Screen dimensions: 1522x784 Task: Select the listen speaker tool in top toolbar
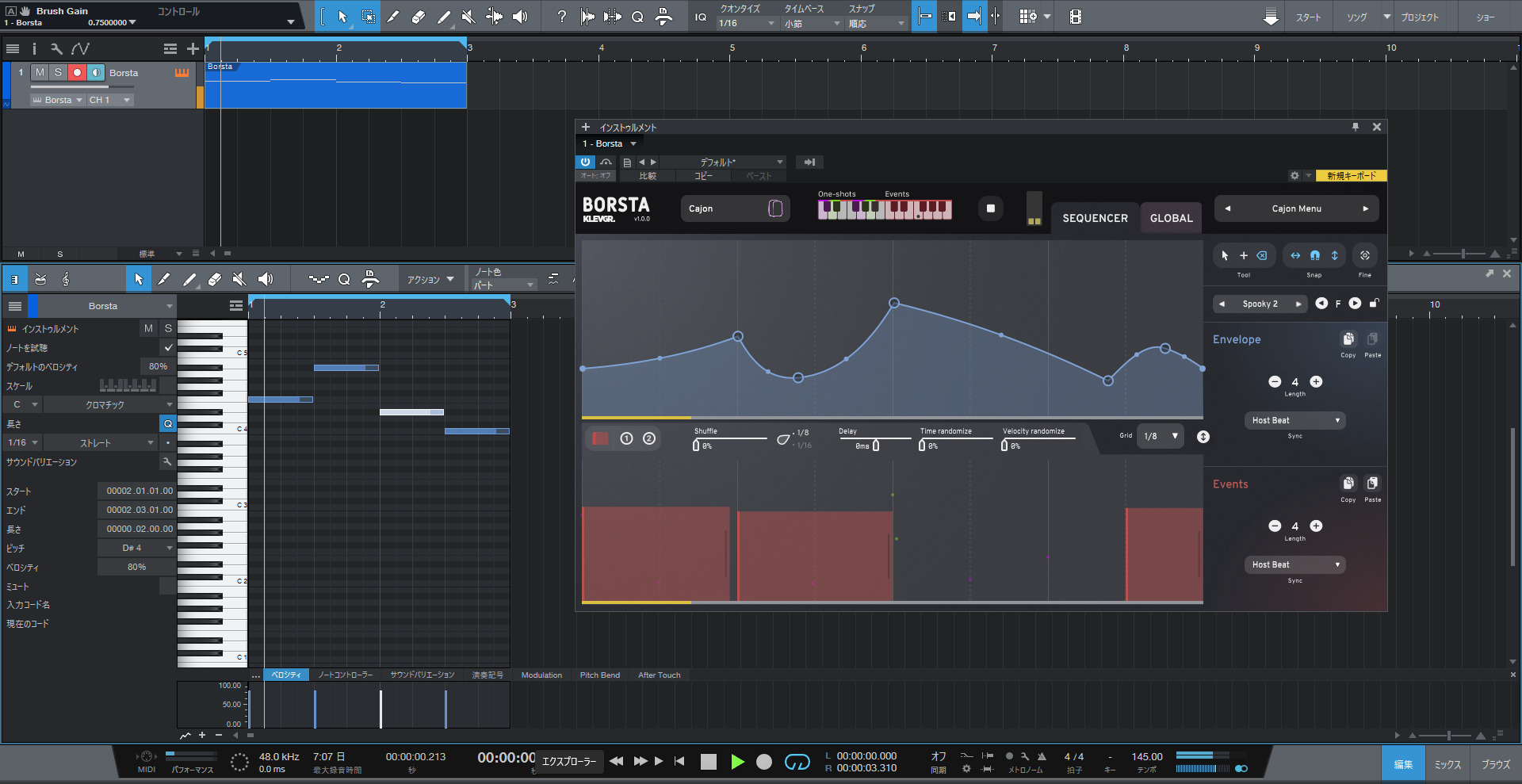(x=520, y=17)
